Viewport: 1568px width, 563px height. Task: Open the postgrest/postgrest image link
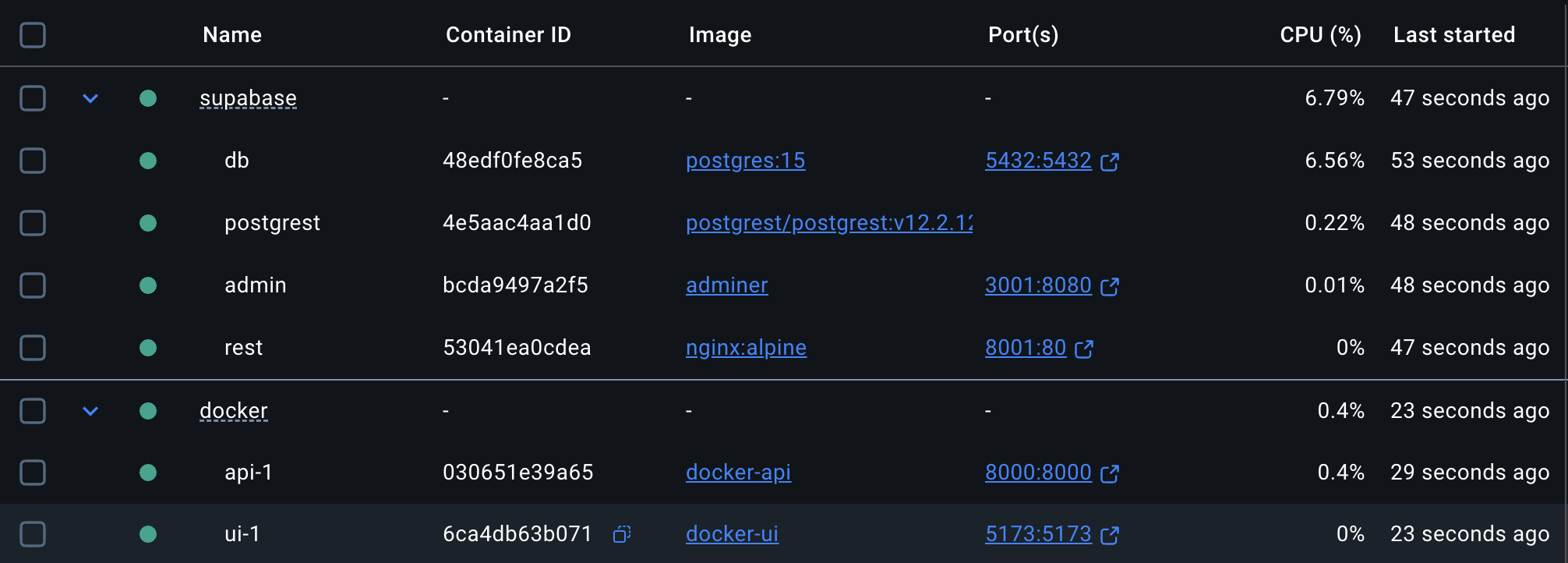coord(829,223)
